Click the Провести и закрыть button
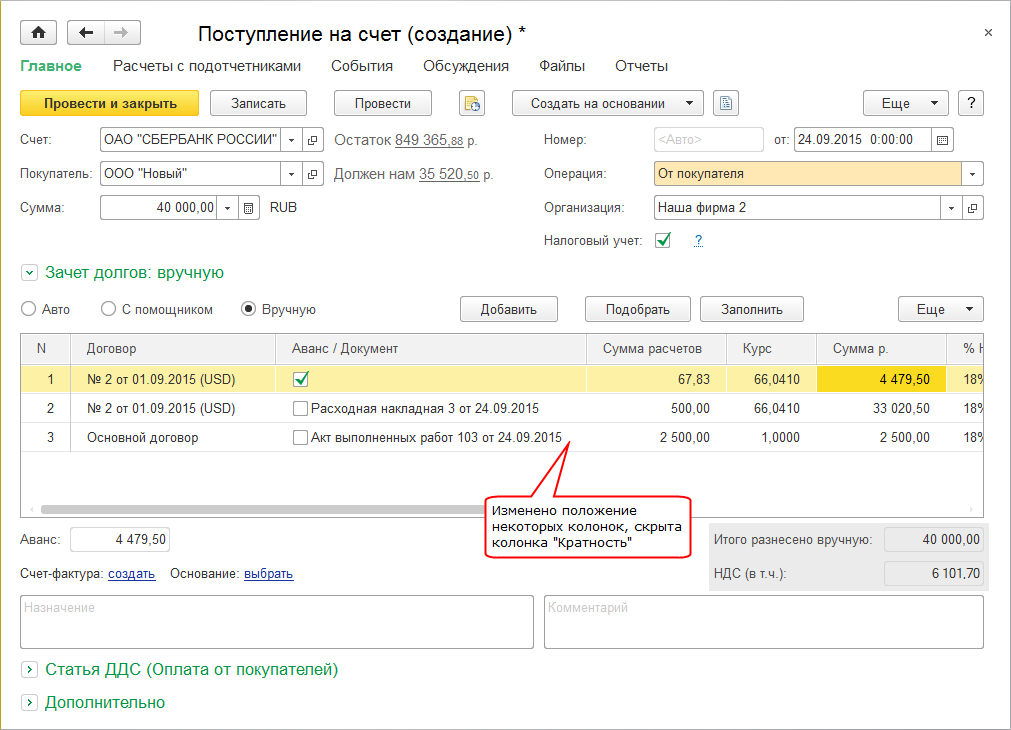 [110, 103]
